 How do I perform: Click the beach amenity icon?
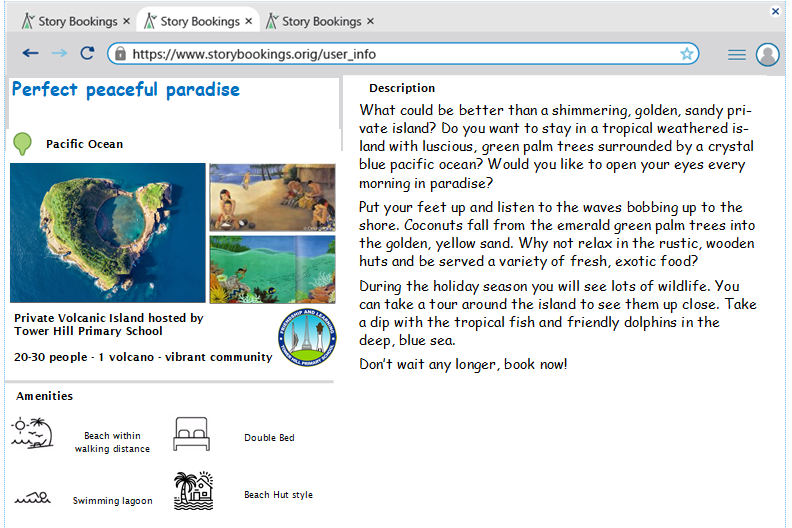click(32, 434)
